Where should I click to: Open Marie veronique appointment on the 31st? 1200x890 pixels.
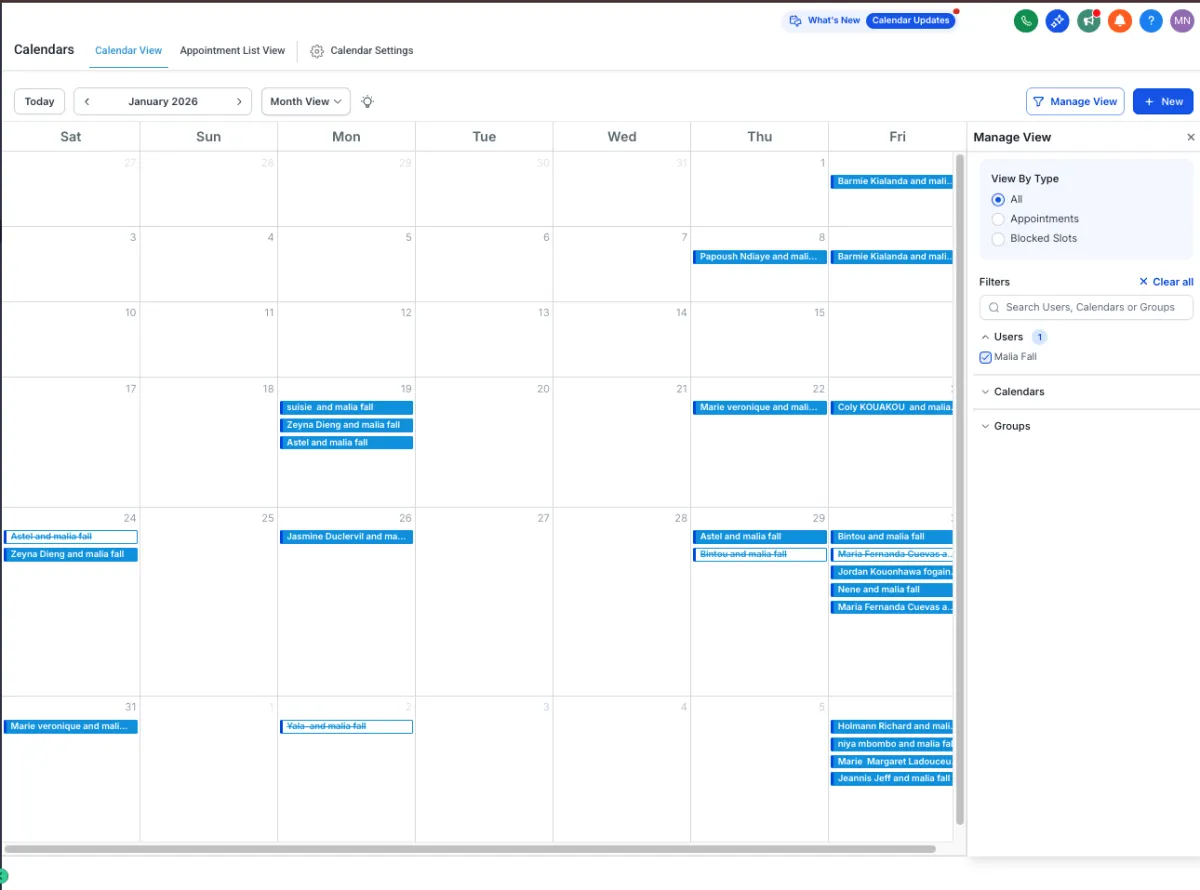pyautogui.click(x=71, y=727)
